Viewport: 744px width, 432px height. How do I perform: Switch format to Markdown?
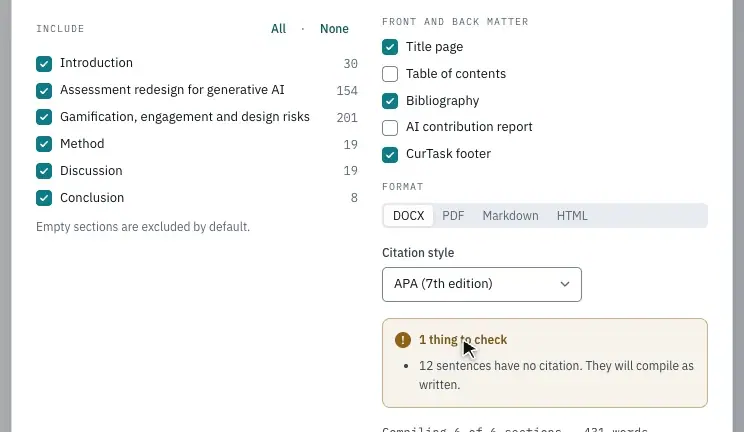click(x=511, y=216)
